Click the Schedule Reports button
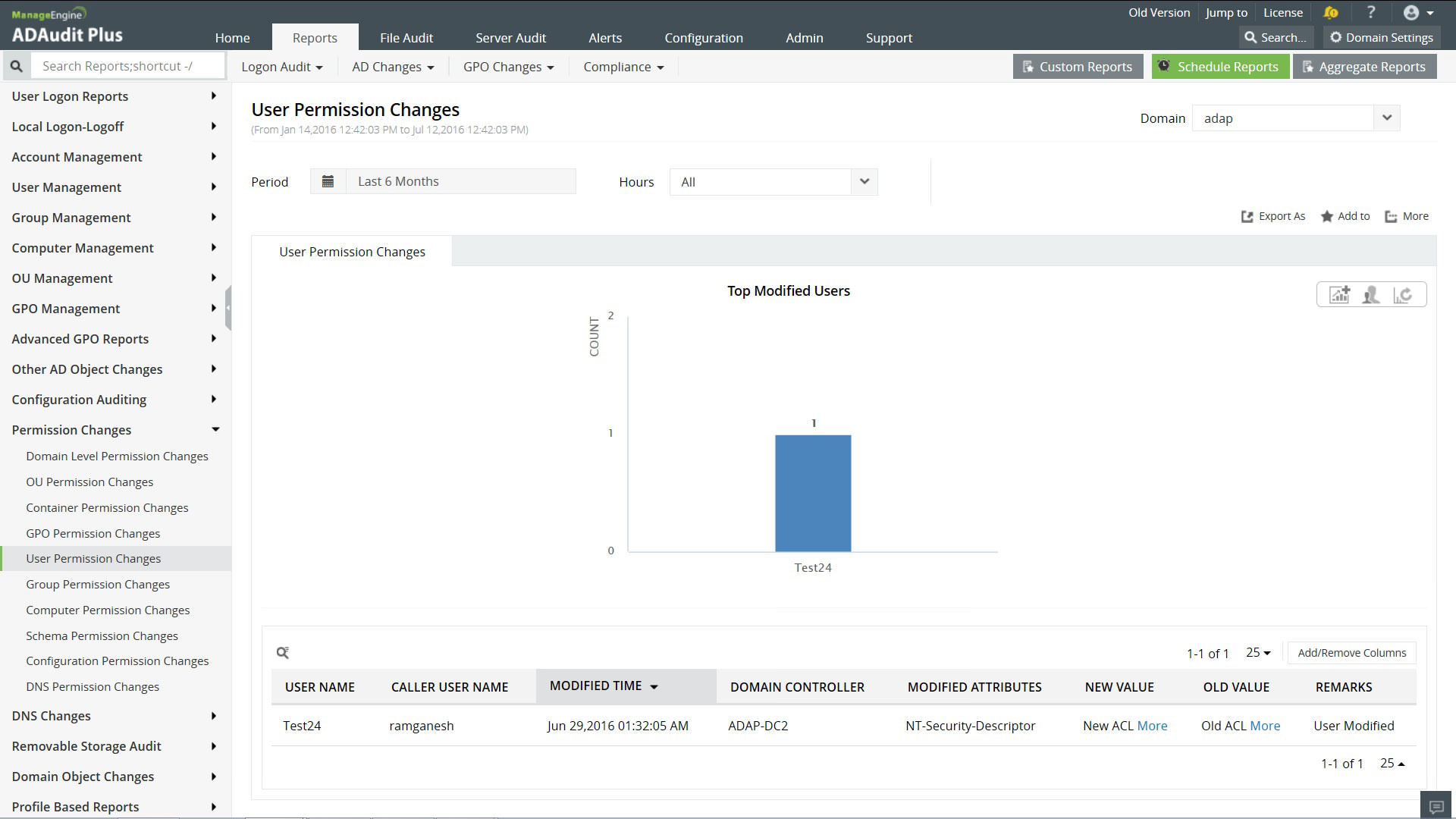The height and width of the screenshot is (819, 1456). (x=1219, y=67)
